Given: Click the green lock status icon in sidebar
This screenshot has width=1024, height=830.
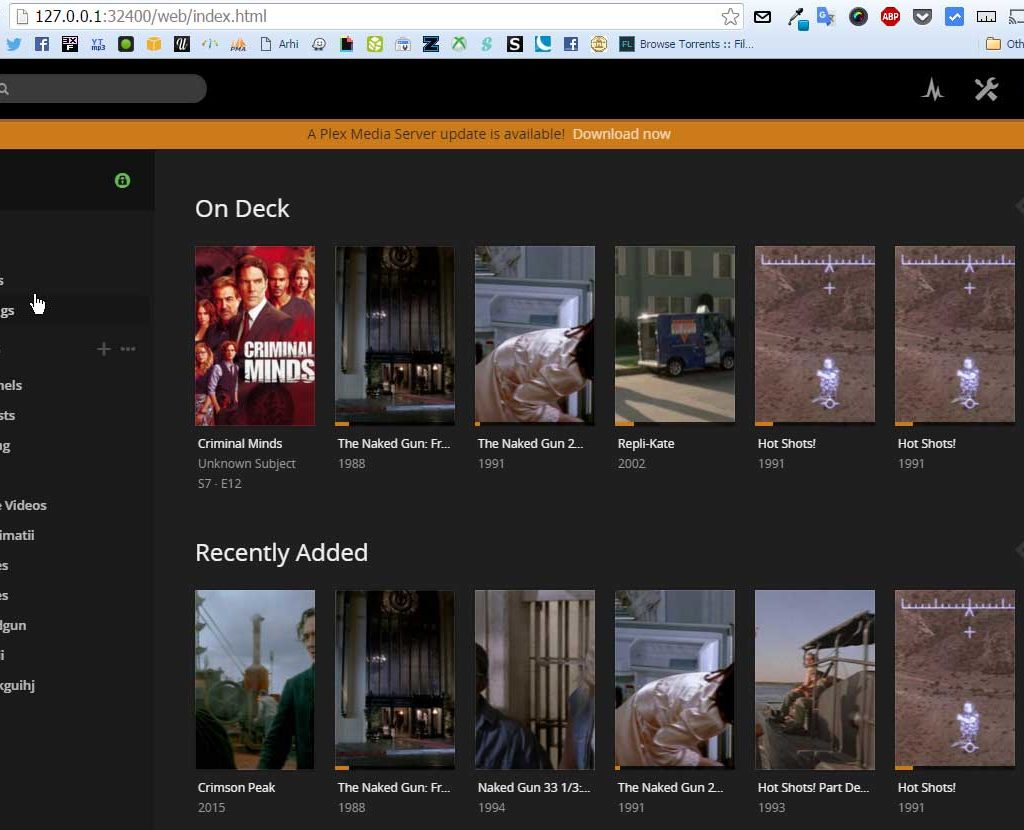Looking at the screenshot, I should point(122,180).
